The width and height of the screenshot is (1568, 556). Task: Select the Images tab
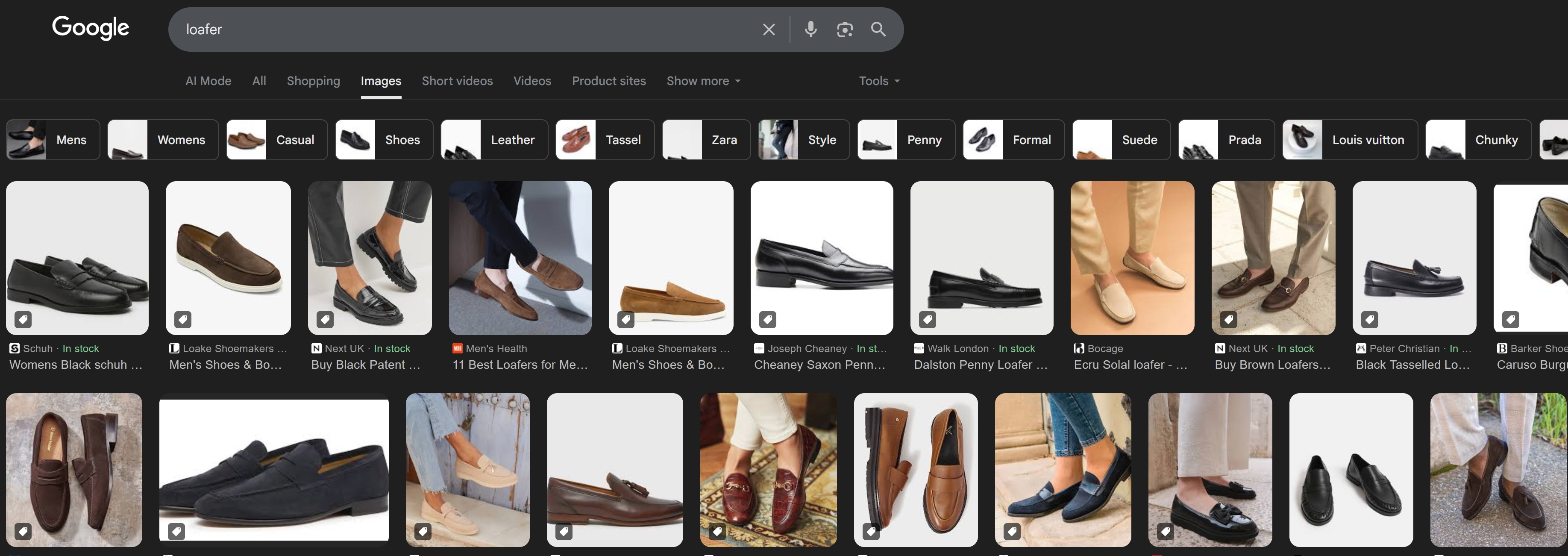[381, 81]
